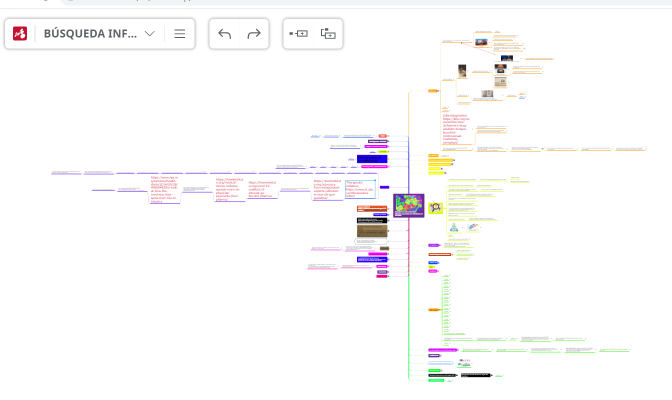Viewport: 672px width, 400px height.
Task: Select the large brown topic left of center
Action: point(372,231)
